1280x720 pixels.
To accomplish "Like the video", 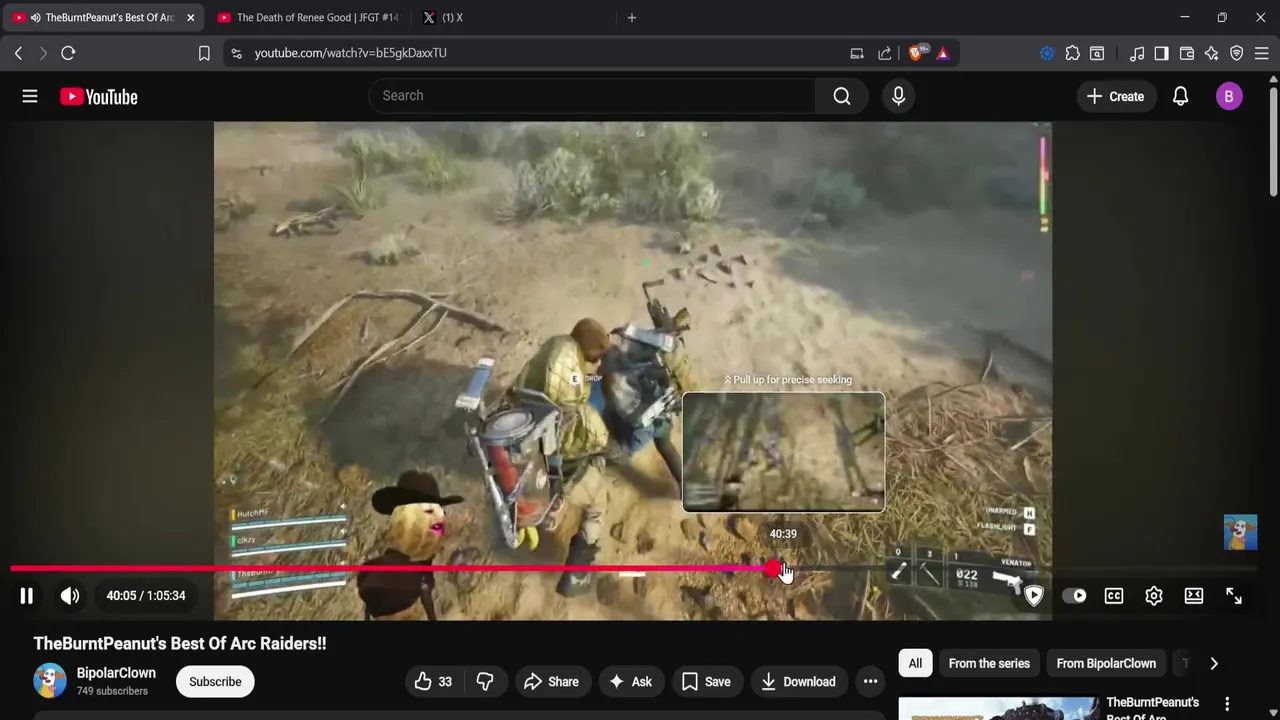I will click(433, 682).
